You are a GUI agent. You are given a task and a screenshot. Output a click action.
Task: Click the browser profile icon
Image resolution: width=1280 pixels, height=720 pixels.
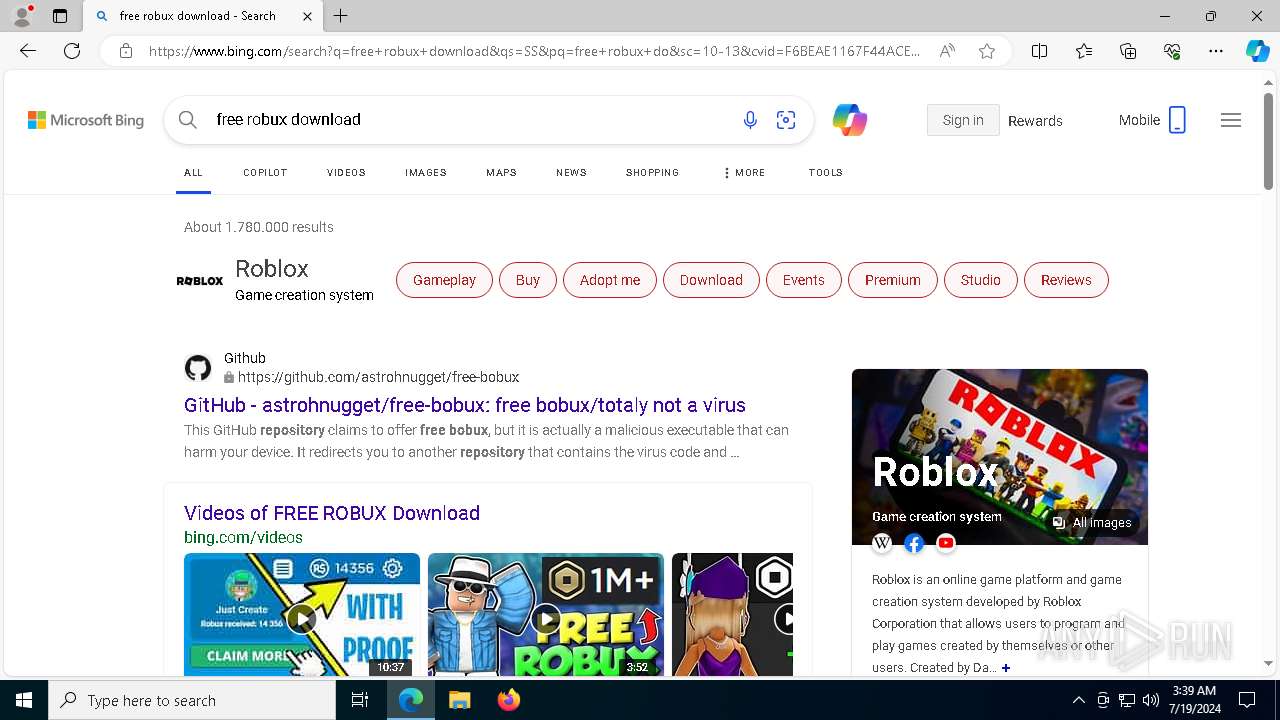pos(22,16)
